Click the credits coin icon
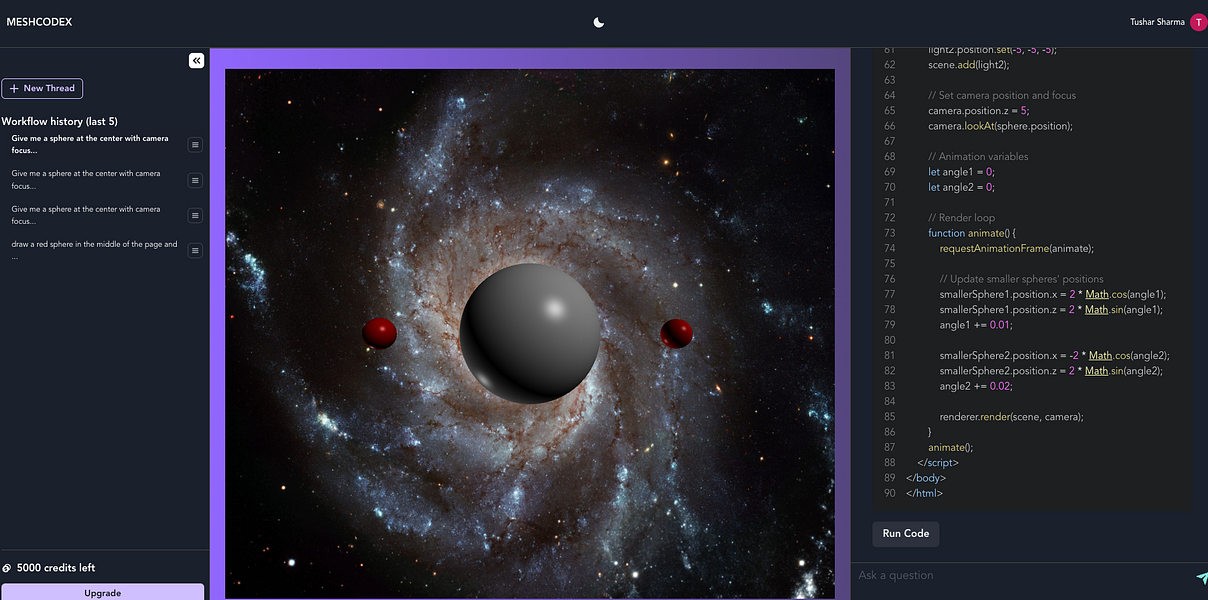 (x=7, y=568)
